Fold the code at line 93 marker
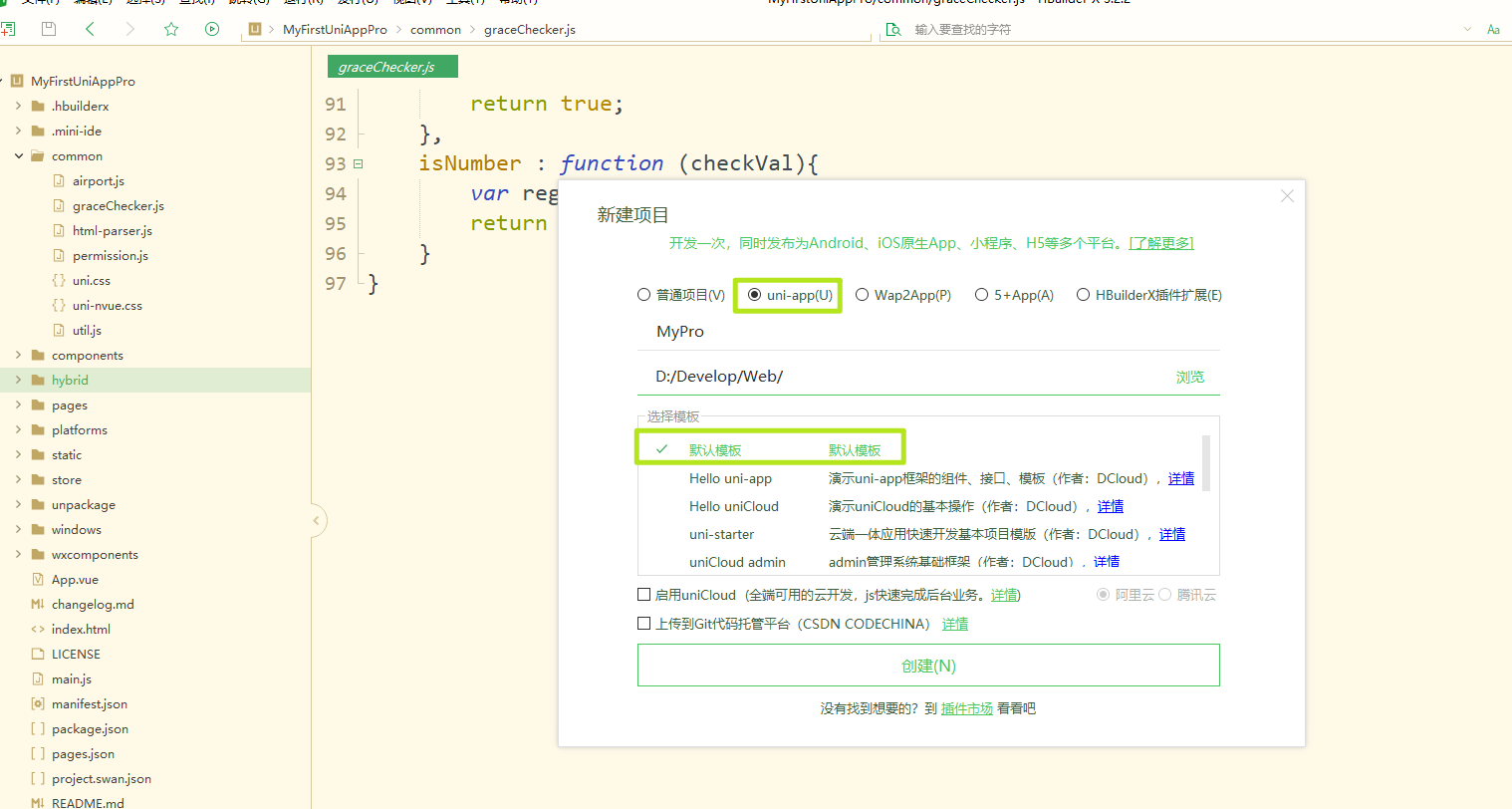 359,163
